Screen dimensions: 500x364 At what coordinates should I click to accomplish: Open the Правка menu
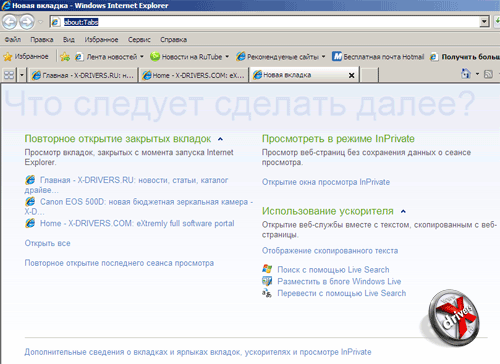(42, 40)
